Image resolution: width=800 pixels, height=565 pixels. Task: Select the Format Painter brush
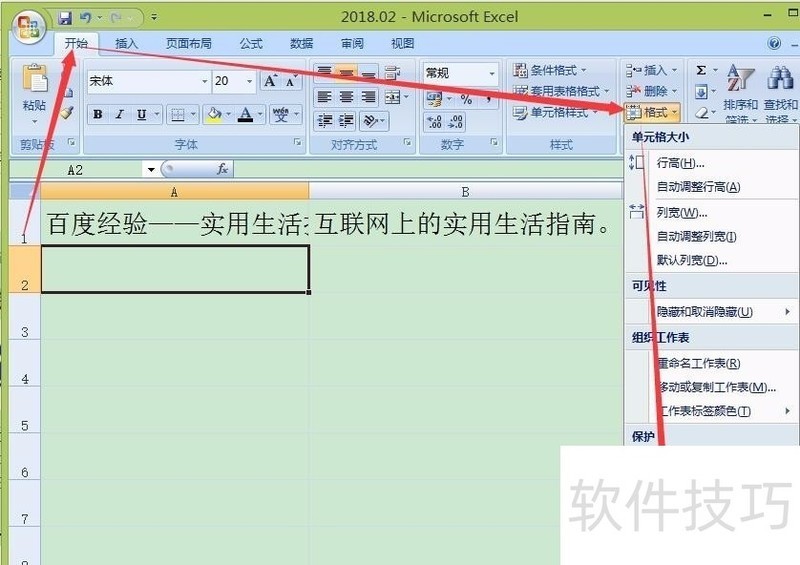[x=67, y=113]
